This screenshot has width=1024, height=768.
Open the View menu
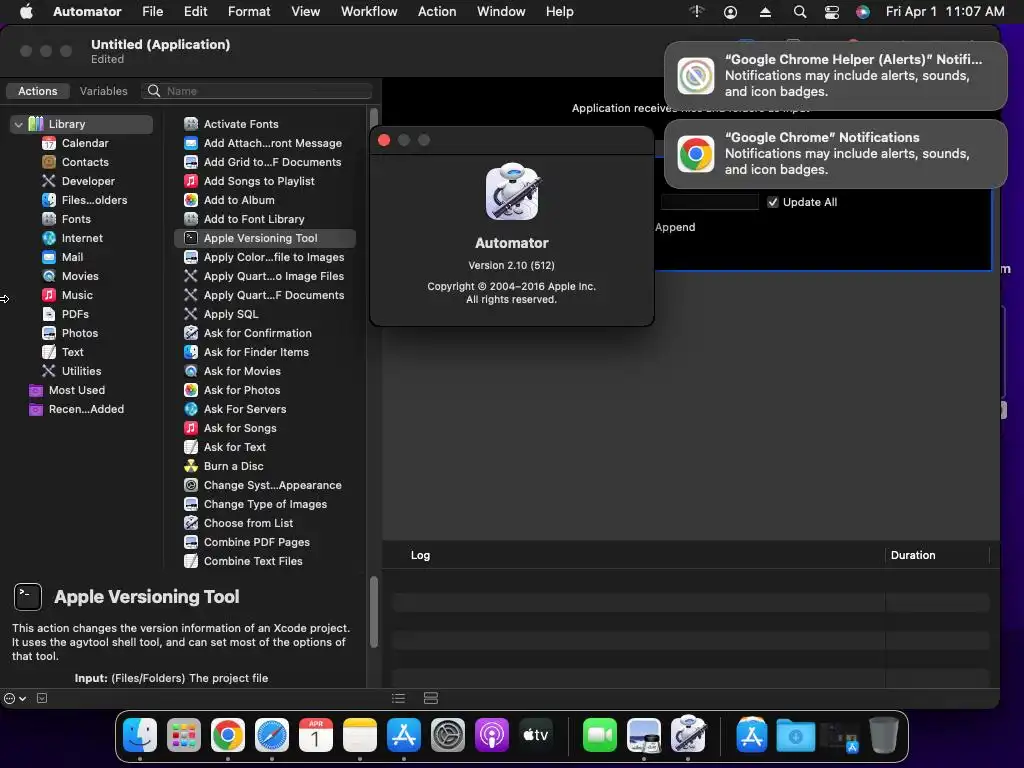[306, 11]
